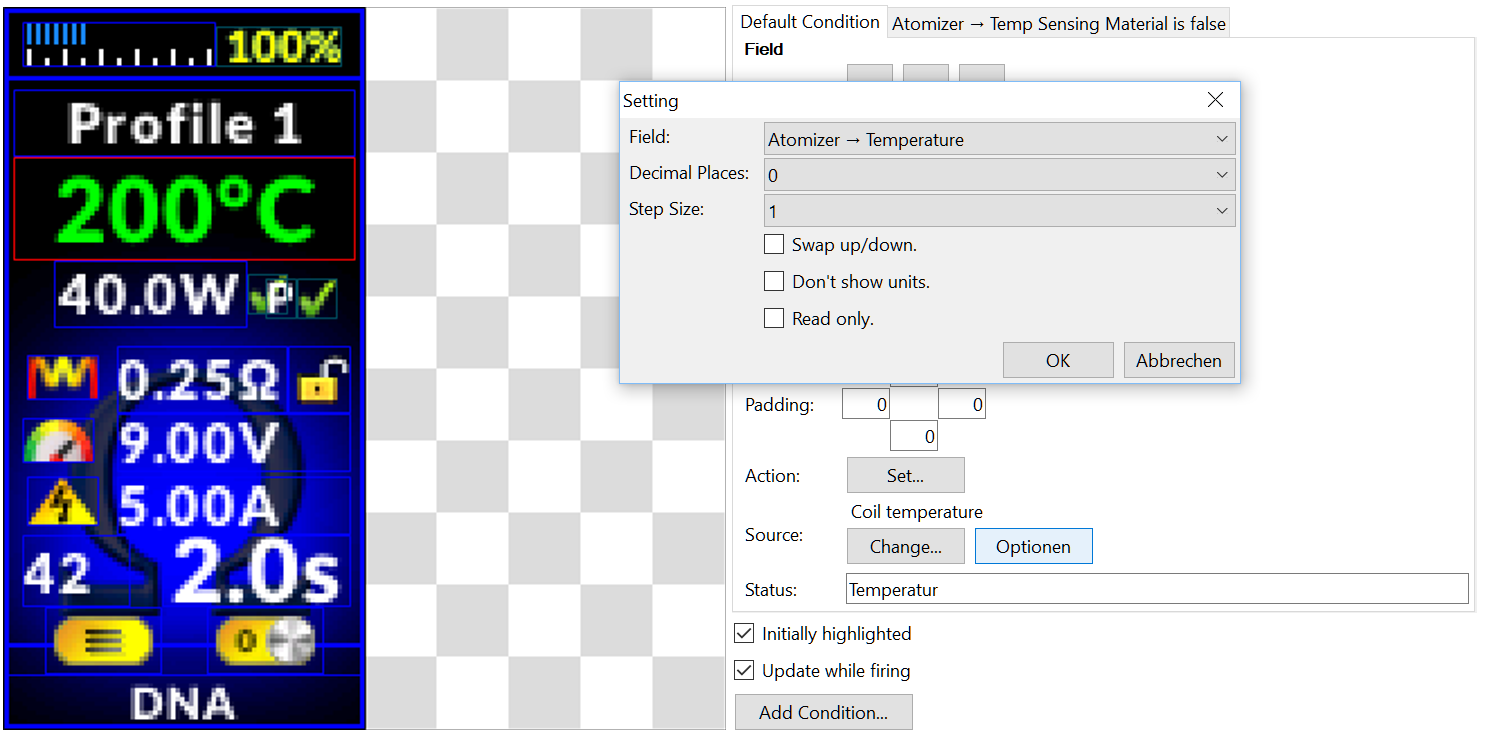
Task: Click the yellow menu button icon
Action: (x=103, y=641)
